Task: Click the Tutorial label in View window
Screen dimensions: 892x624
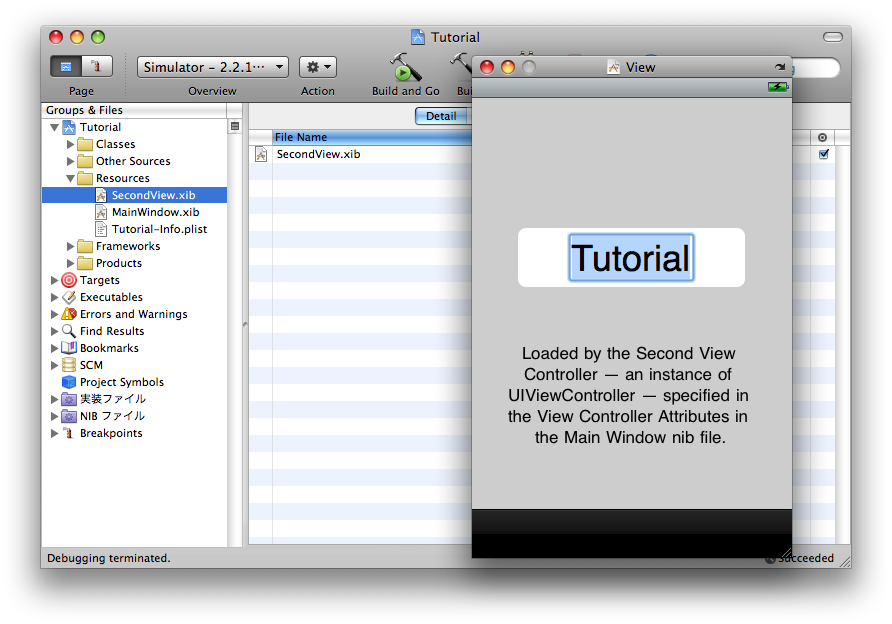Action: click(x=631, y=258)
